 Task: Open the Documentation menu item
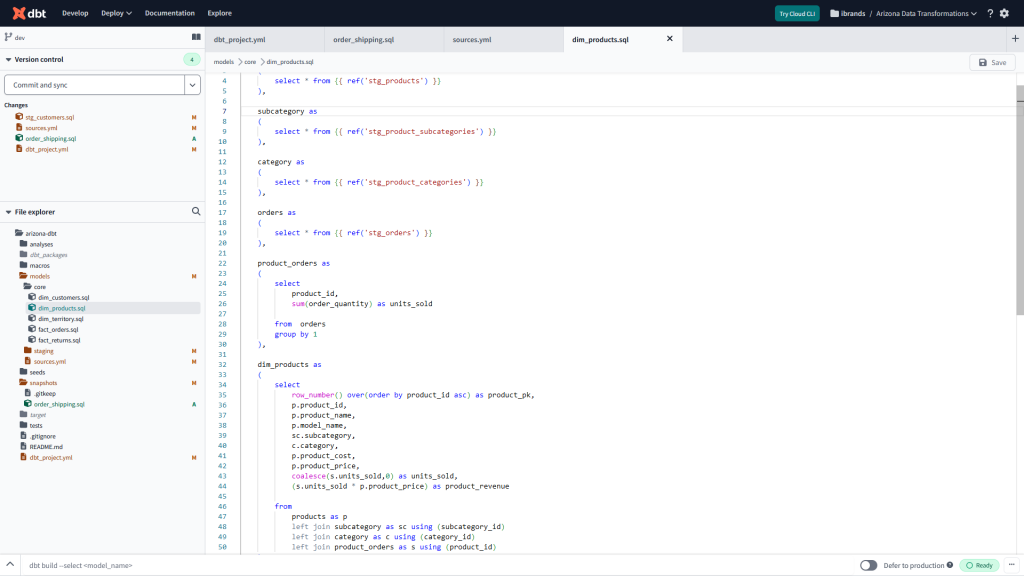(169, 13)
